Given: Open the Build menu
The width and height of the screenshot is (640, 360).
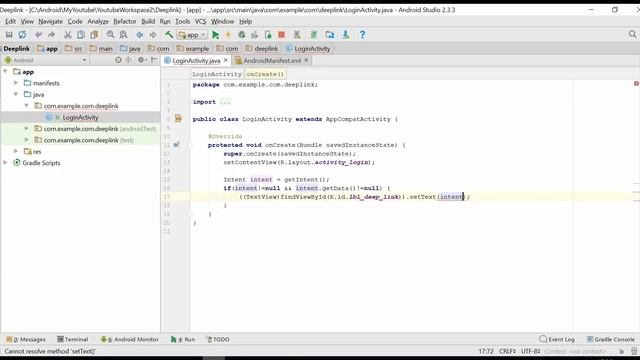Looking at the screenshot, I should (148, 21).
